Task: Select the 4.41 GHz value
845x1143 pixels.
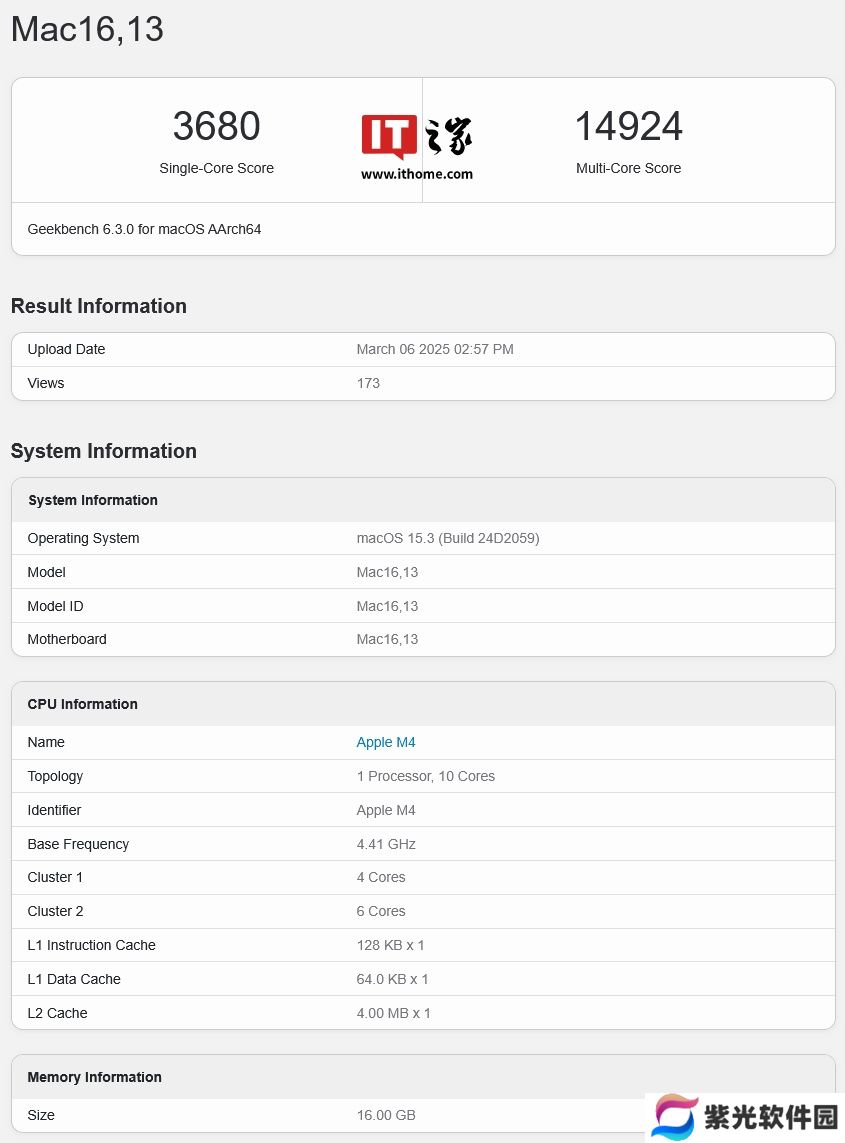Action: tap(386, 844)
